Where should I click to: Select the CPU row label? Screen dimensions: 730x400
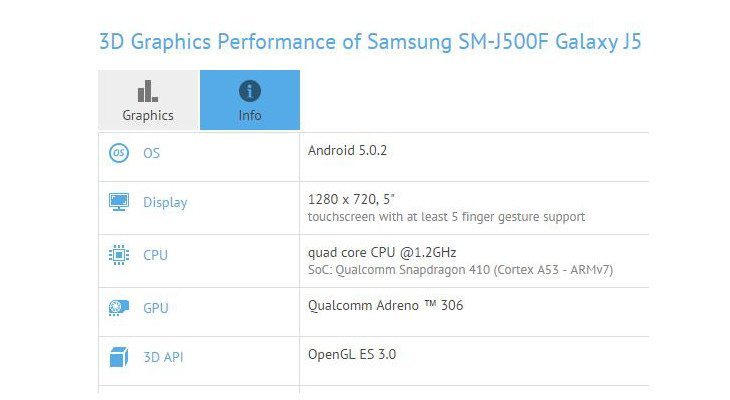click(x=155, y=255)
